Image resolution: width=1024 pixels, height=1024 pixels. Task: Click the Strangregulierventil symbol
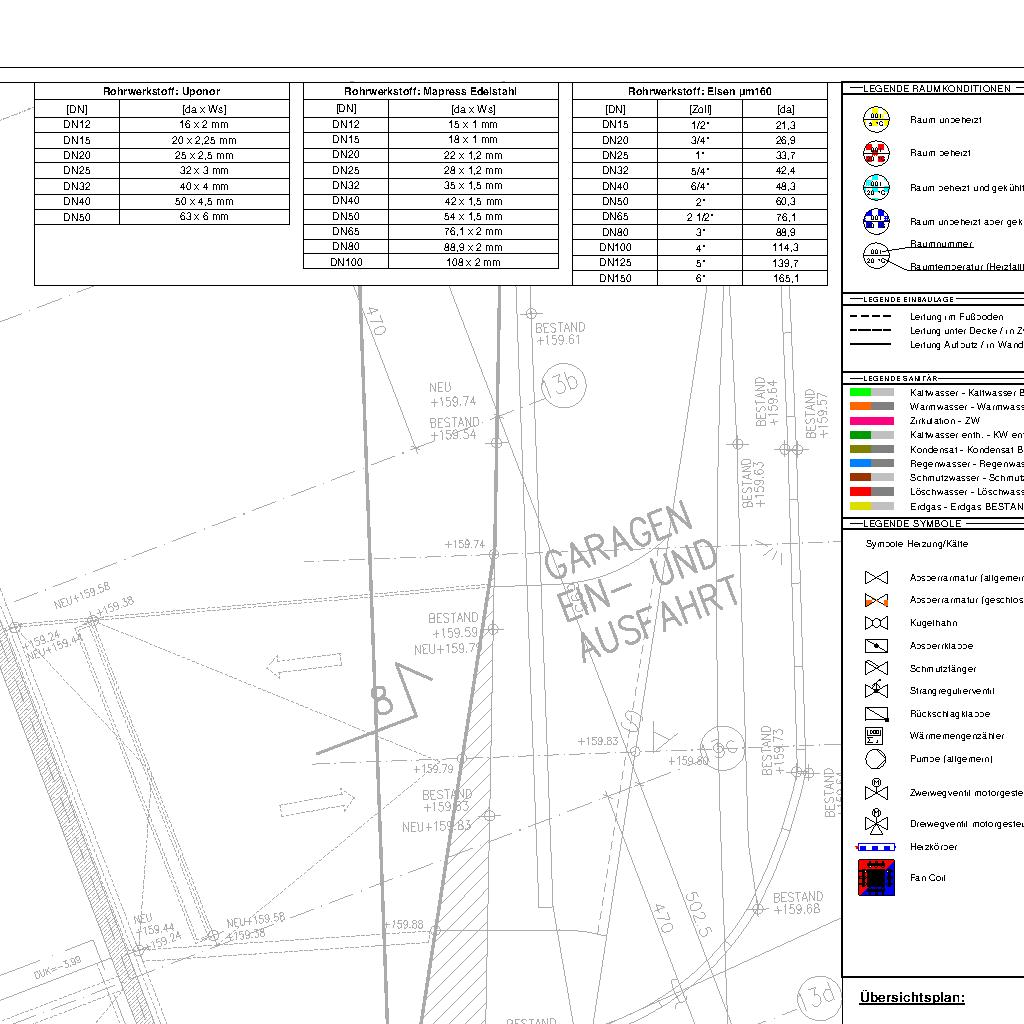click(876, 690)
